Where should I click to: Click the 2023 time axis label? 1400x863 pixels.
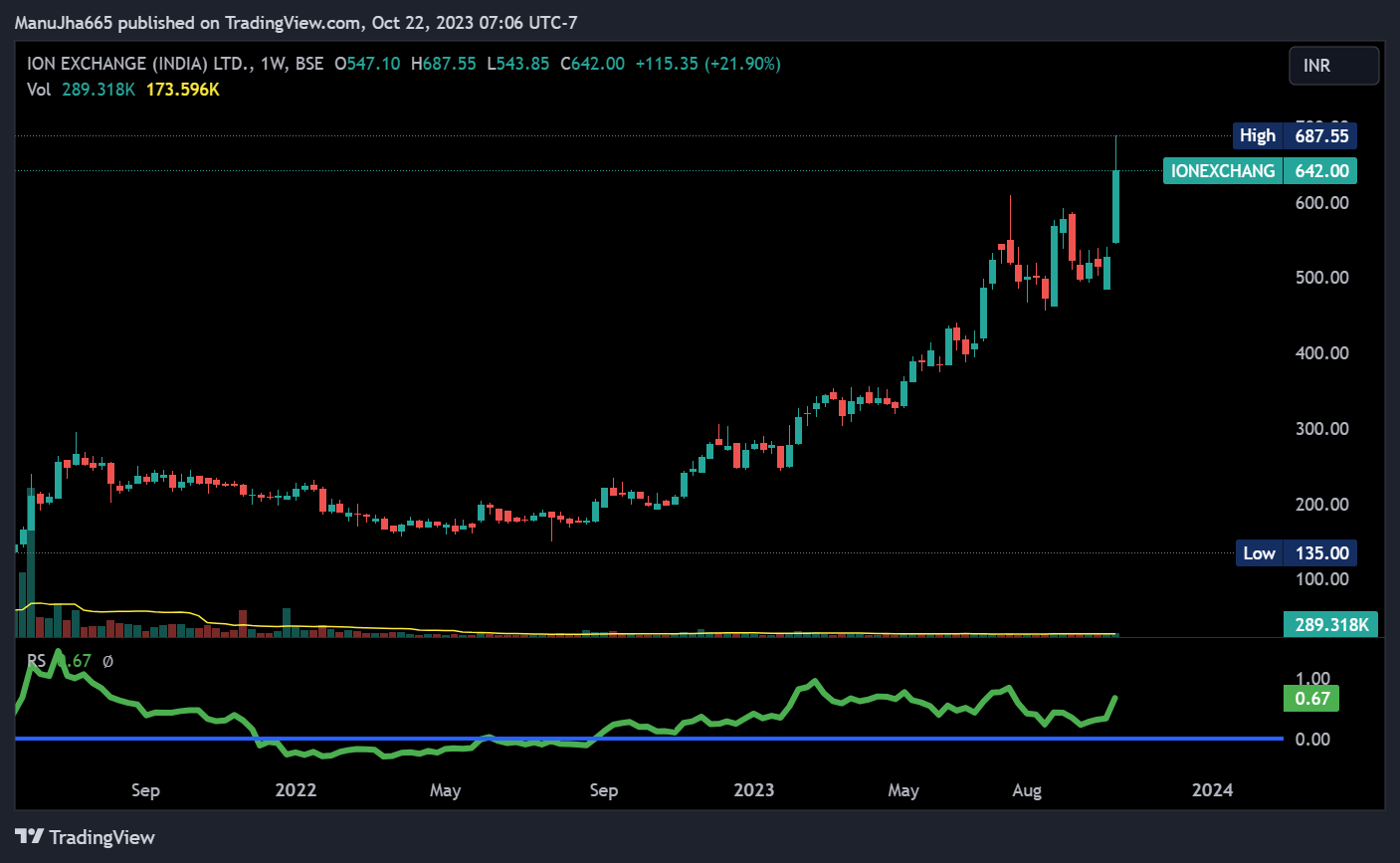click(x=754, y=790)
